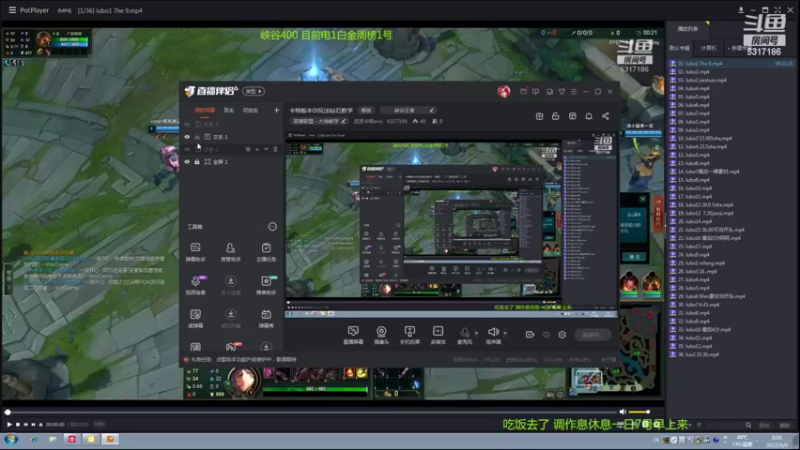The width and height of the screenshot is (800, 450).
Task: Select playlist item 02. lubo2.mp4
Action: pos(732,72)
